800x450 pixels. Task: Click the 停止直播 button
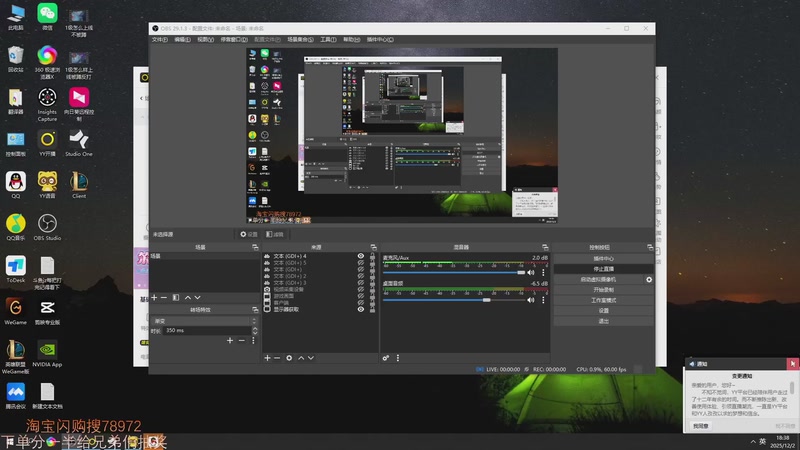[603, 269]
